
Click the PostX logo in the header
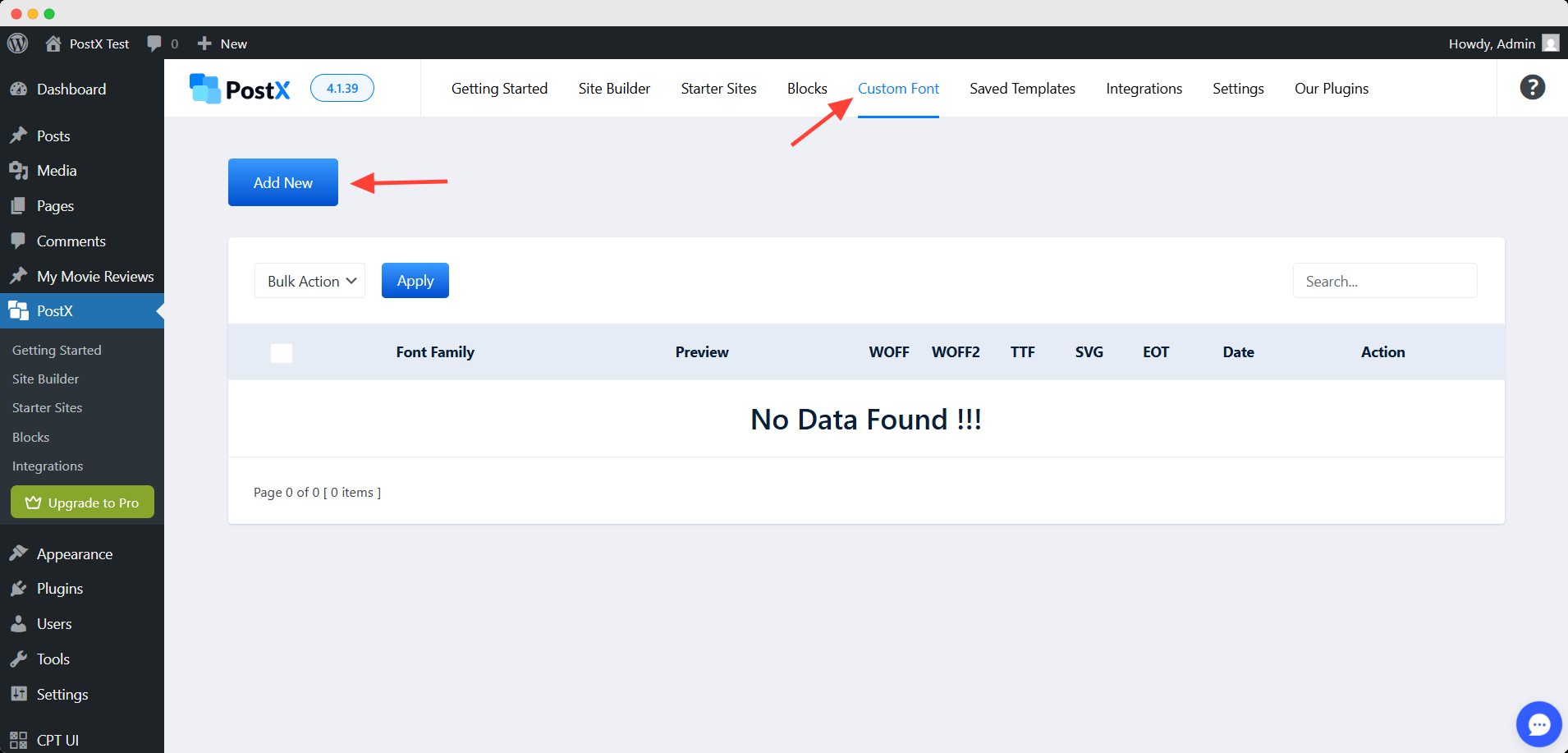(x=239, y=88)
